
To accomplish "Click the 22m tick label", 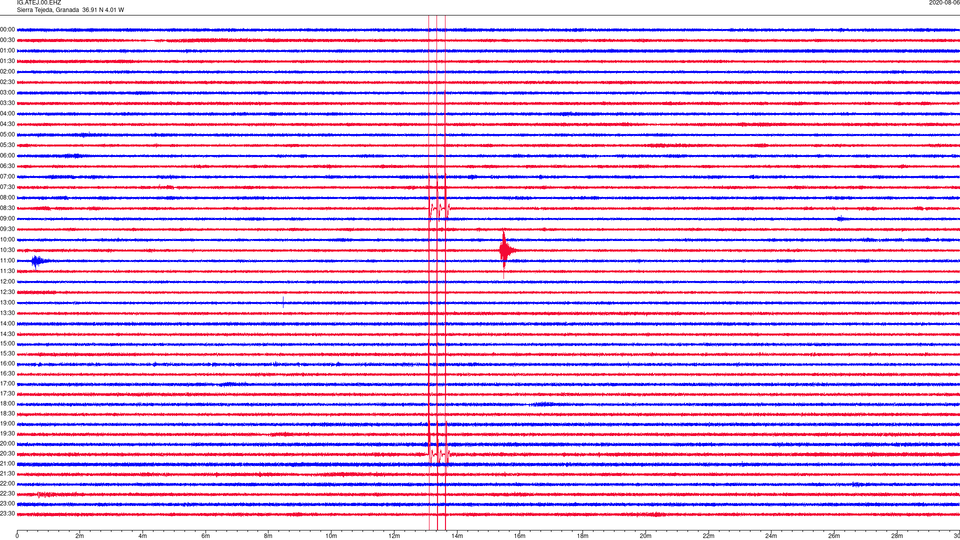I will (x=708, y=536).
